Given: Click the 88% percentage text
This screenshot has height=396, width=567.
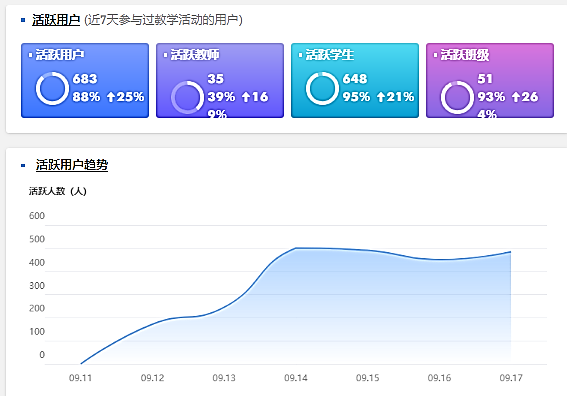Looking at the screenshot, I should tap(86, 97).
